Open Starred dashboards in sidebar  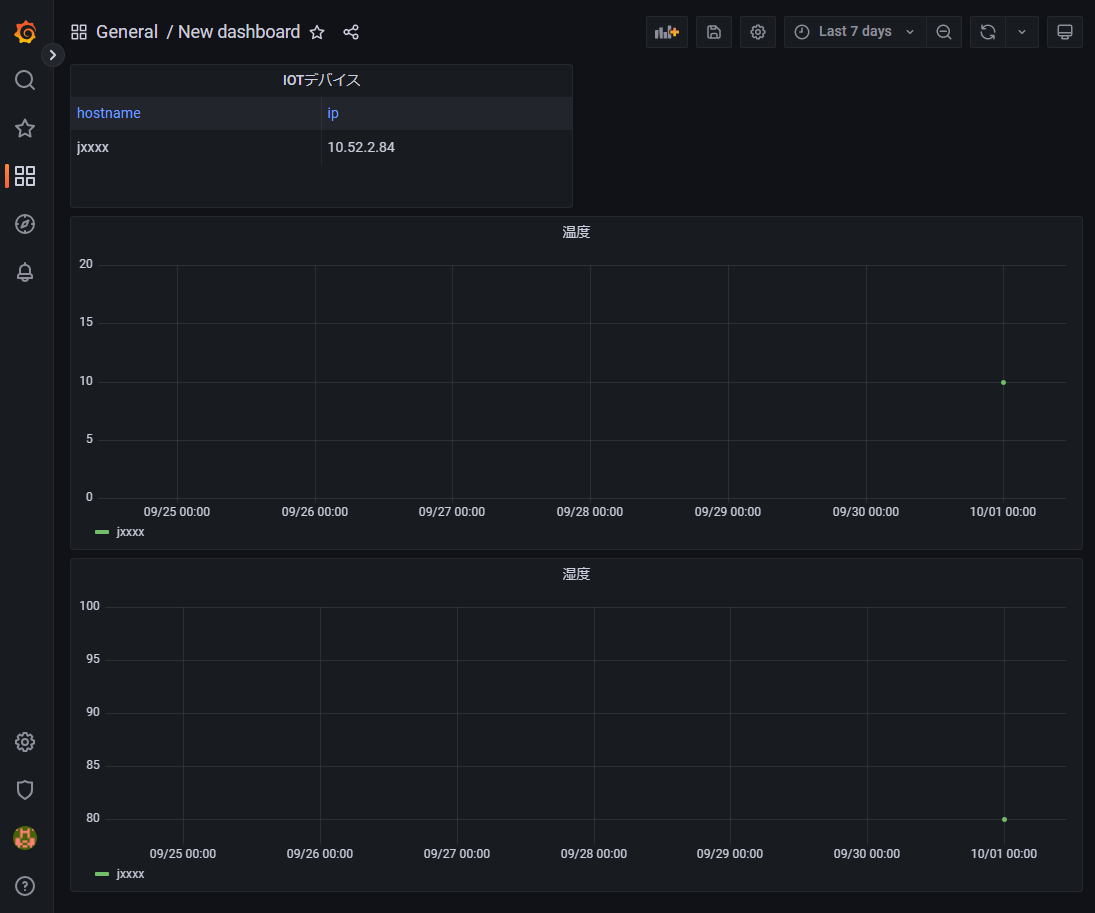coord(26,128)
